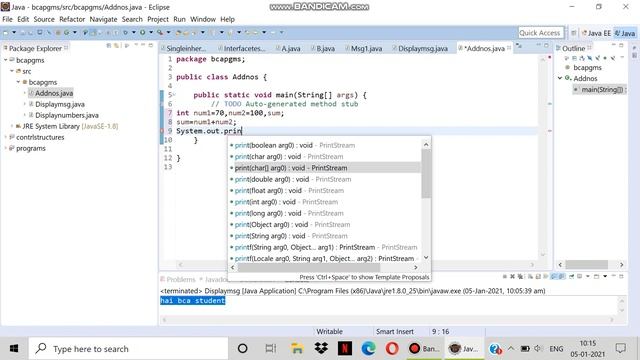The height and width of the screenshot is (360, 640).
Task: Click the Task View icon on taskbar
Action: tap(271, 349)
